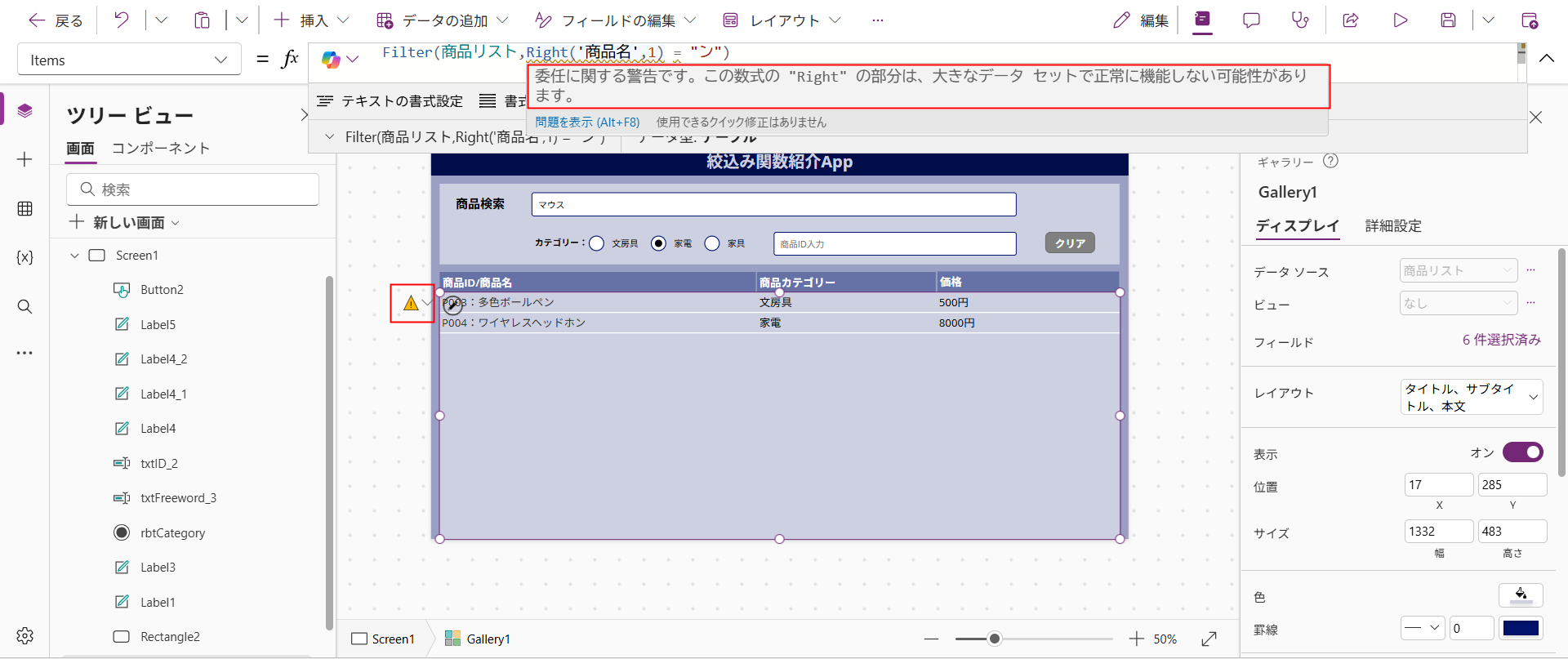Click the share icon in toolbar
The width and height of the screenshot is (1568, 659).
coord(1351,20)
